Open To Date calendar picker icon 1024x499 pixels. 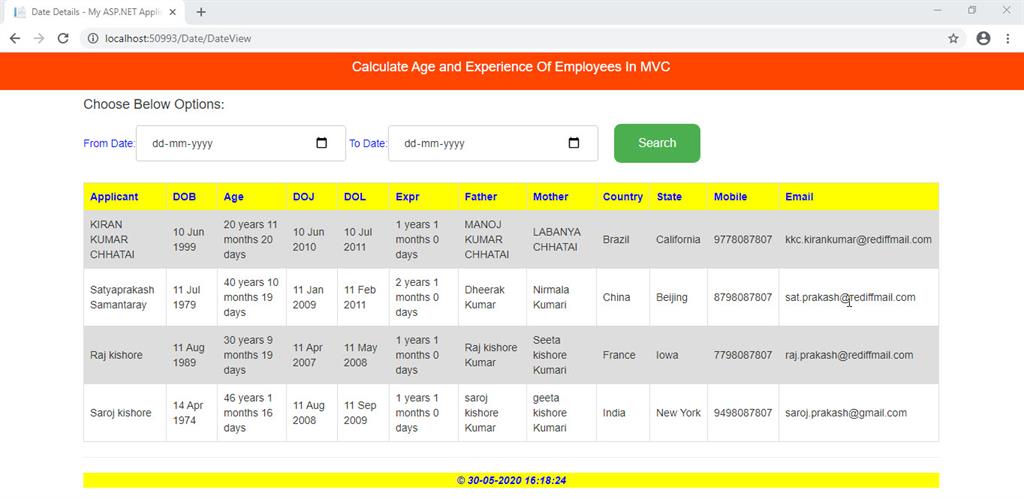(x=573, y=143)
